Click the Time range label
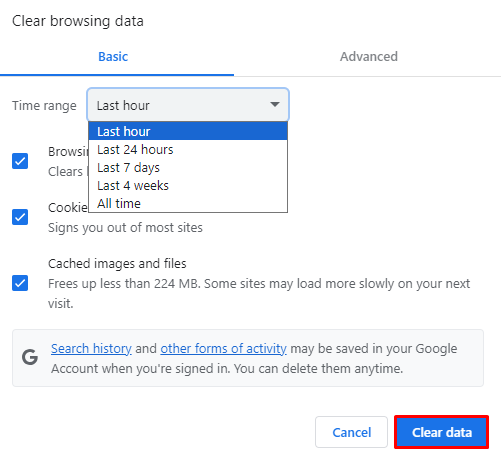 44,106
